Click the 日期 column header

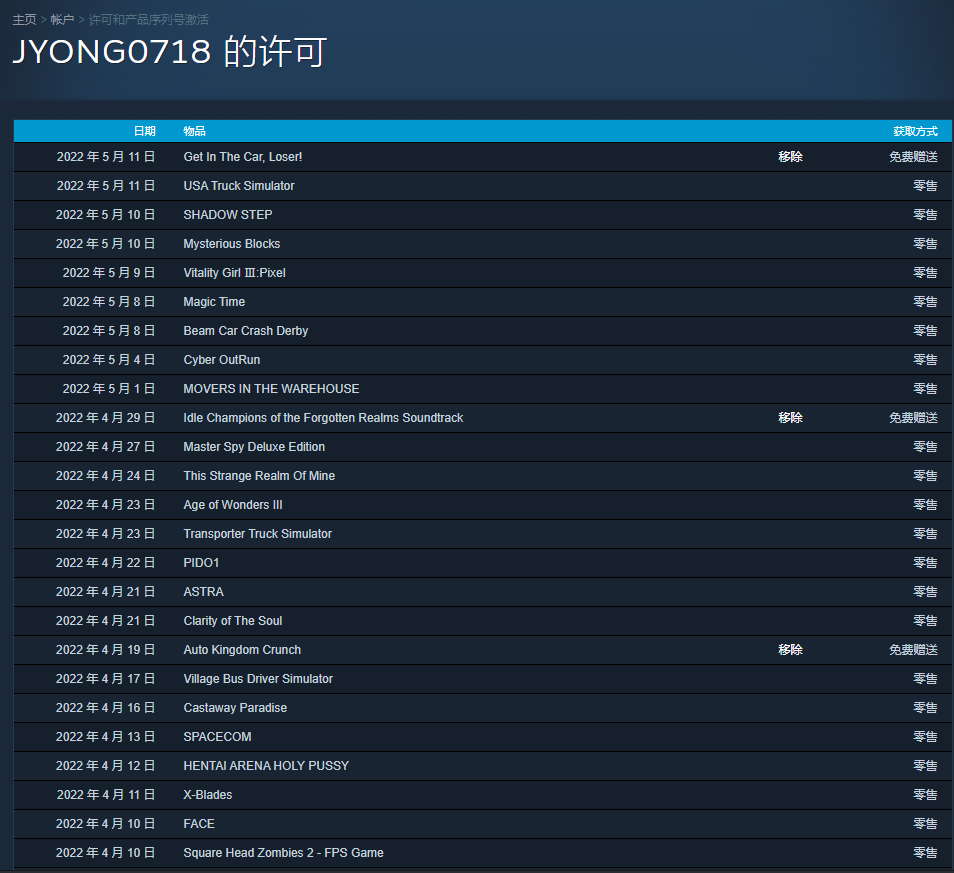[144, 131]
